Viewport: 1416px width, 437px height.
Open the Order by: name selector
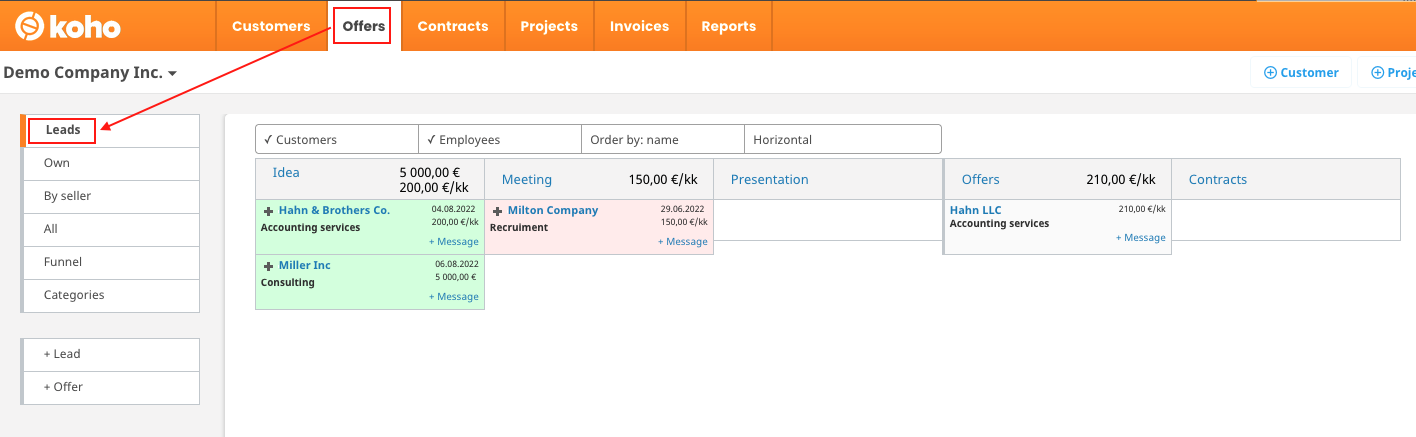tap(663, 140)
